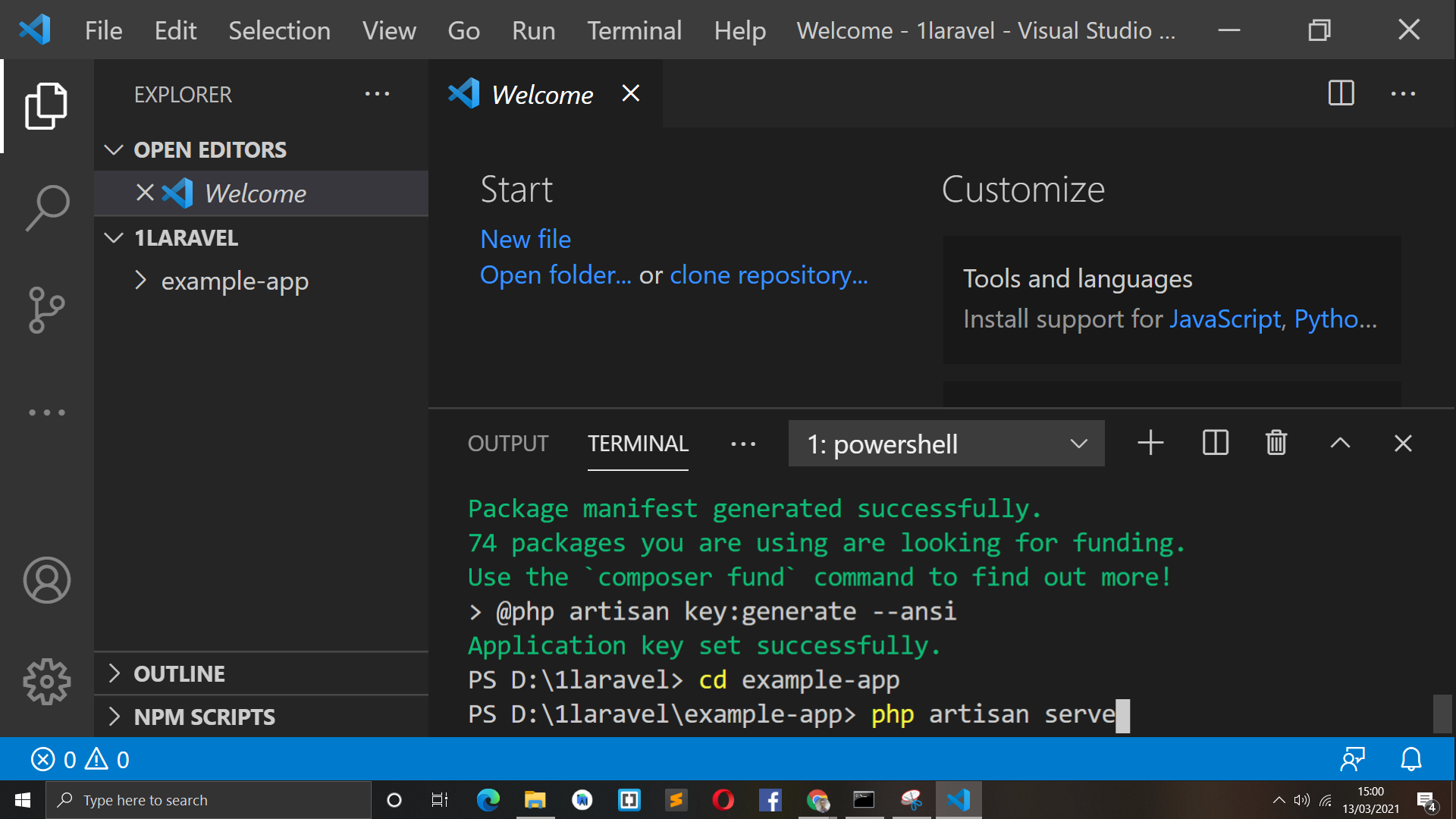
Task: Open the Explorer sidebar icon
Action: (x=46, y=106)
